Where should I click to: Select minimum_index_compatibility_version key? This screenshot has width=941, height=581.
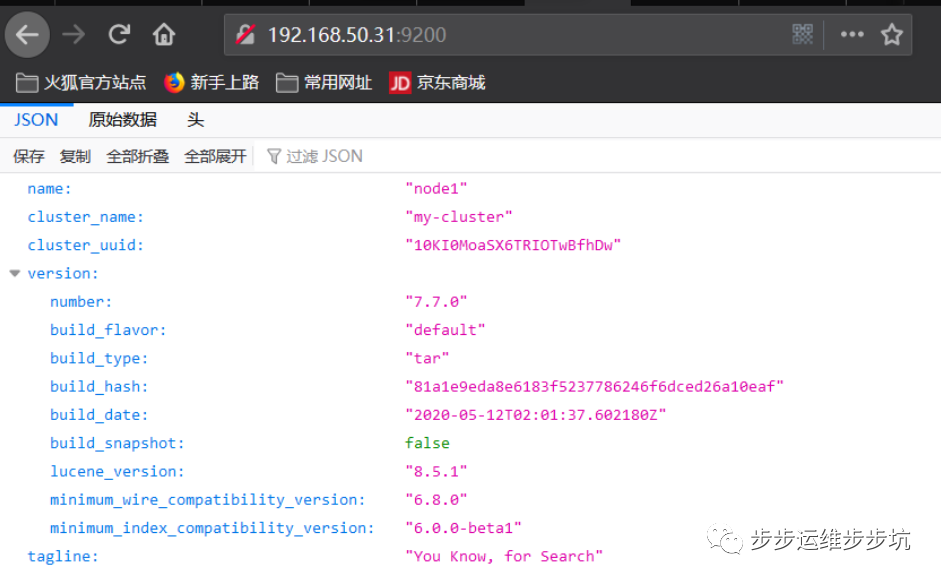[x=212, y=528]
